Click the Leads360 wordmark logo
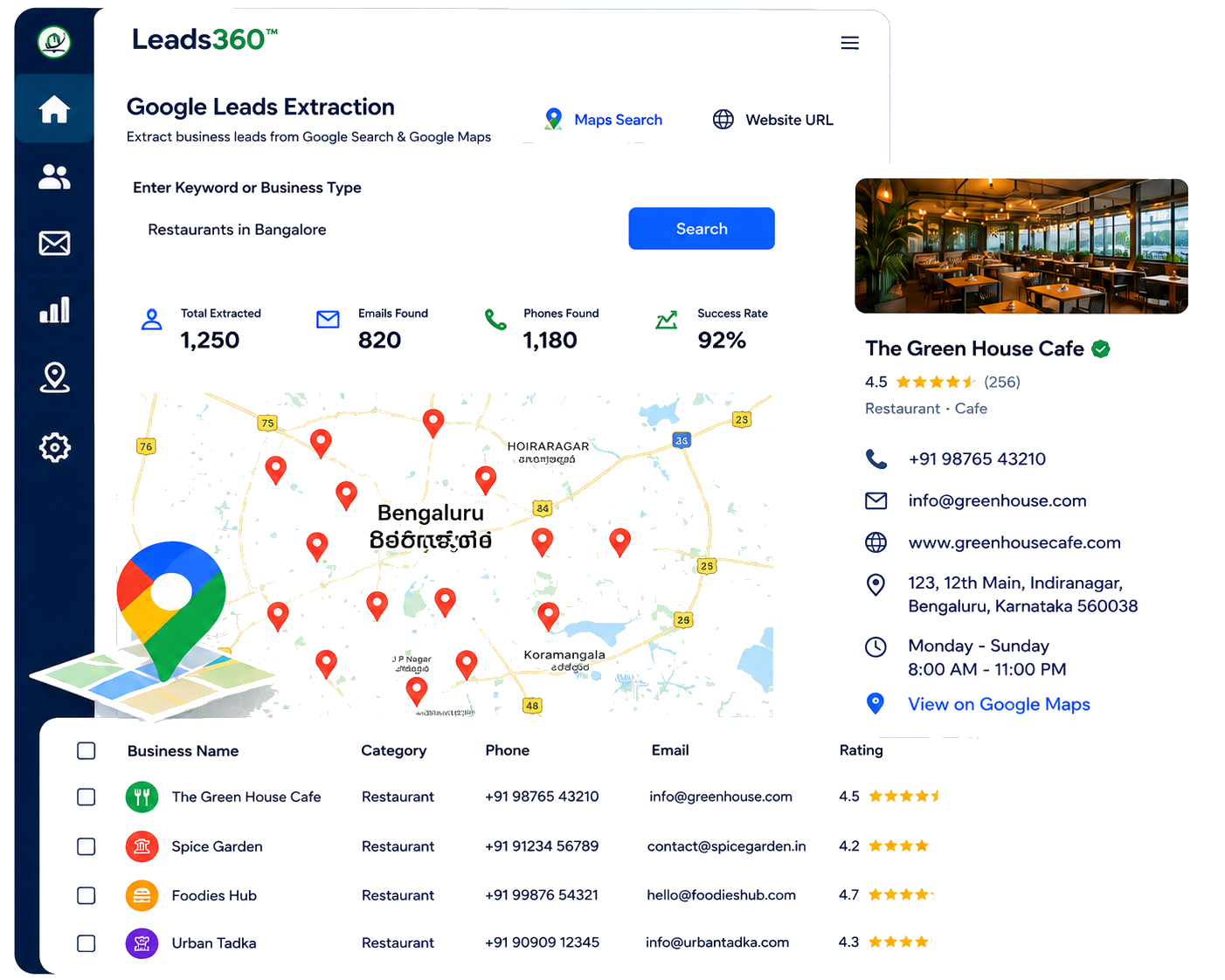 (204, 39)
